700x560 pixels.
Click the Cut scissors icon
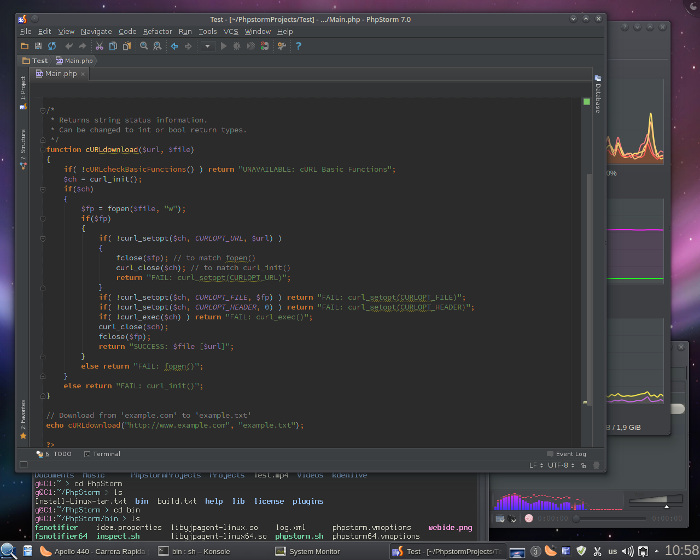coord(100,46)
